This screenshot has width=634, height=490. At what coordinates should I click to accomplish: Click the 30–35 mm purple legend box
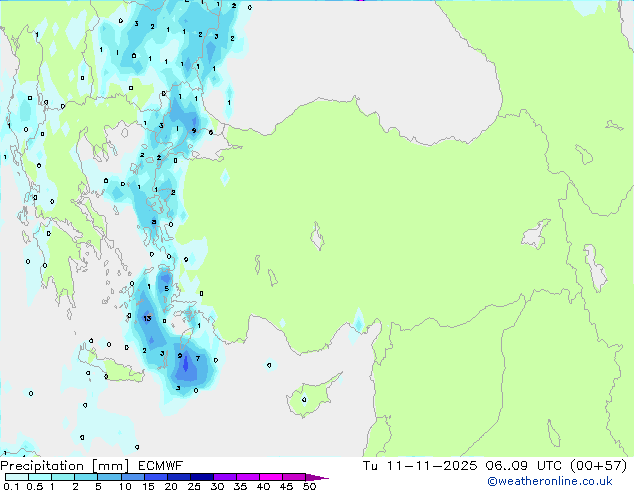225,477
